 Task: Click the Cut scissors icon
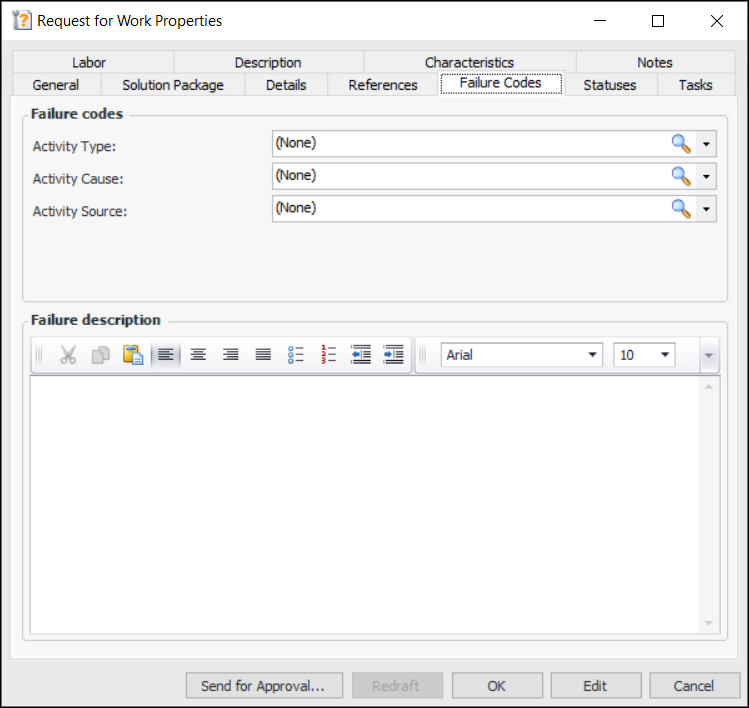(68, 355)
